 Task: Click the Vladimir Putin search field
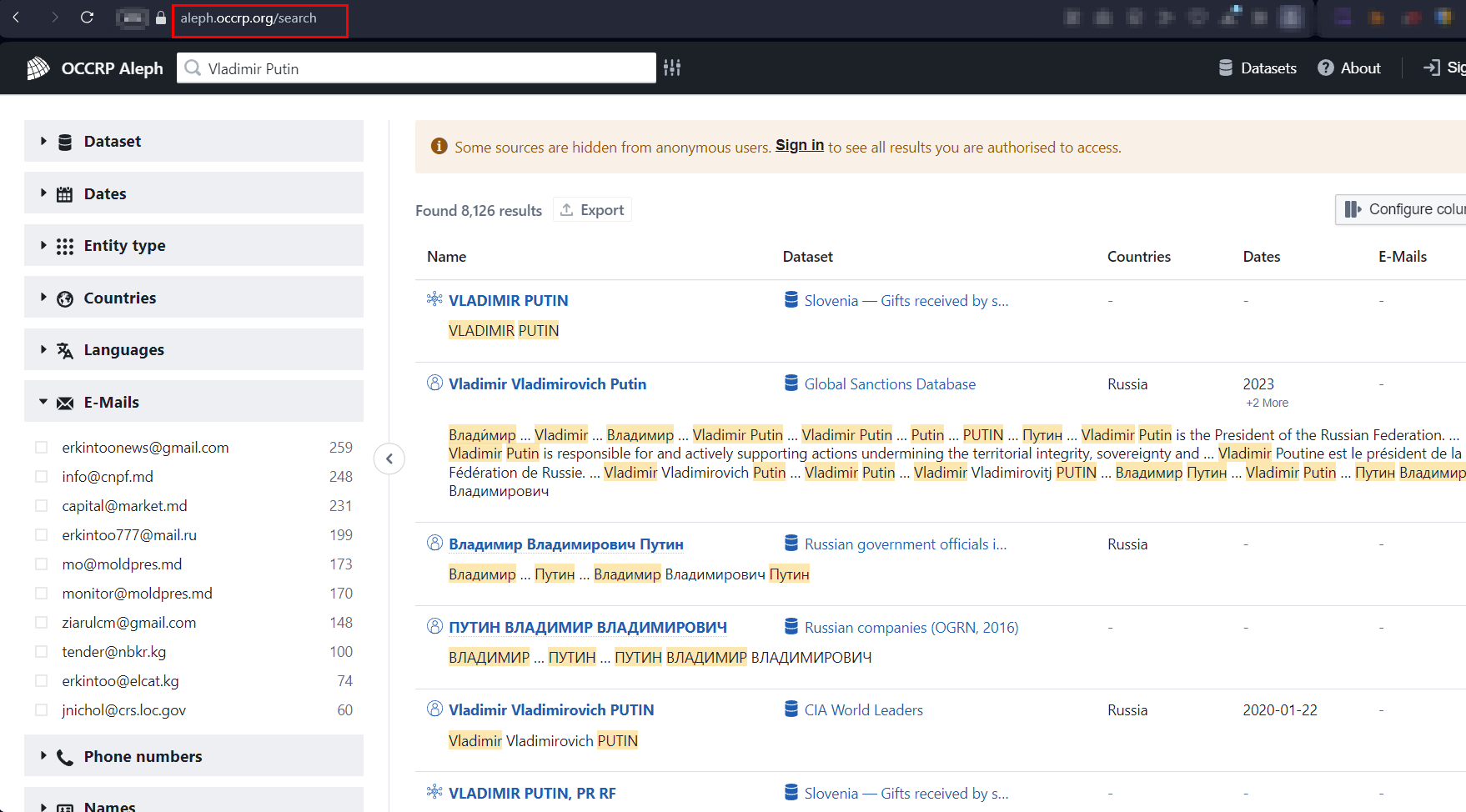coord(416,68)
